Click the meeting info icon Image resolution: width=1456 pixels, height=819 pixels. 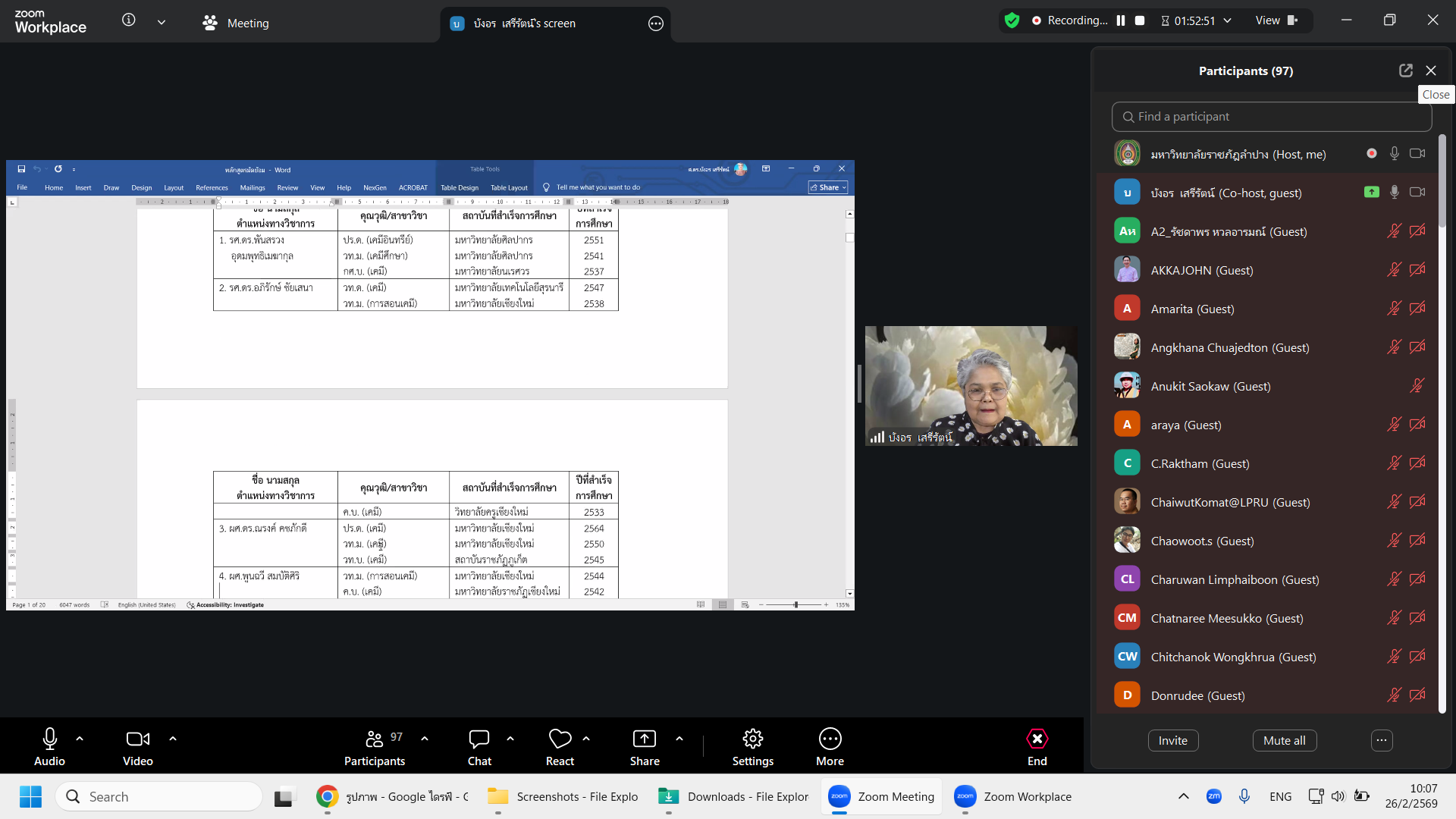pos(129,20)
